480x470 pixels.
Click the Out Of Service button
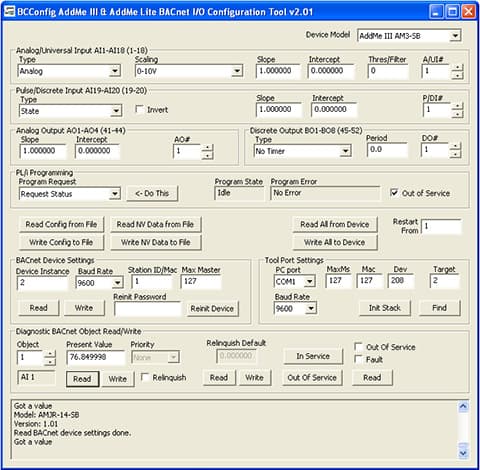tap(312, 378)
